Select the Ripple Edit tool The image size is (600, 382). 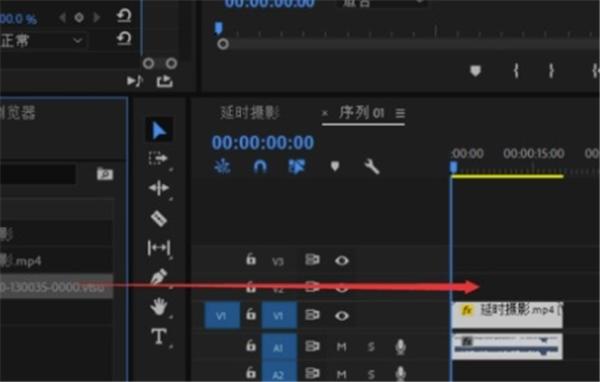point(159,188)
